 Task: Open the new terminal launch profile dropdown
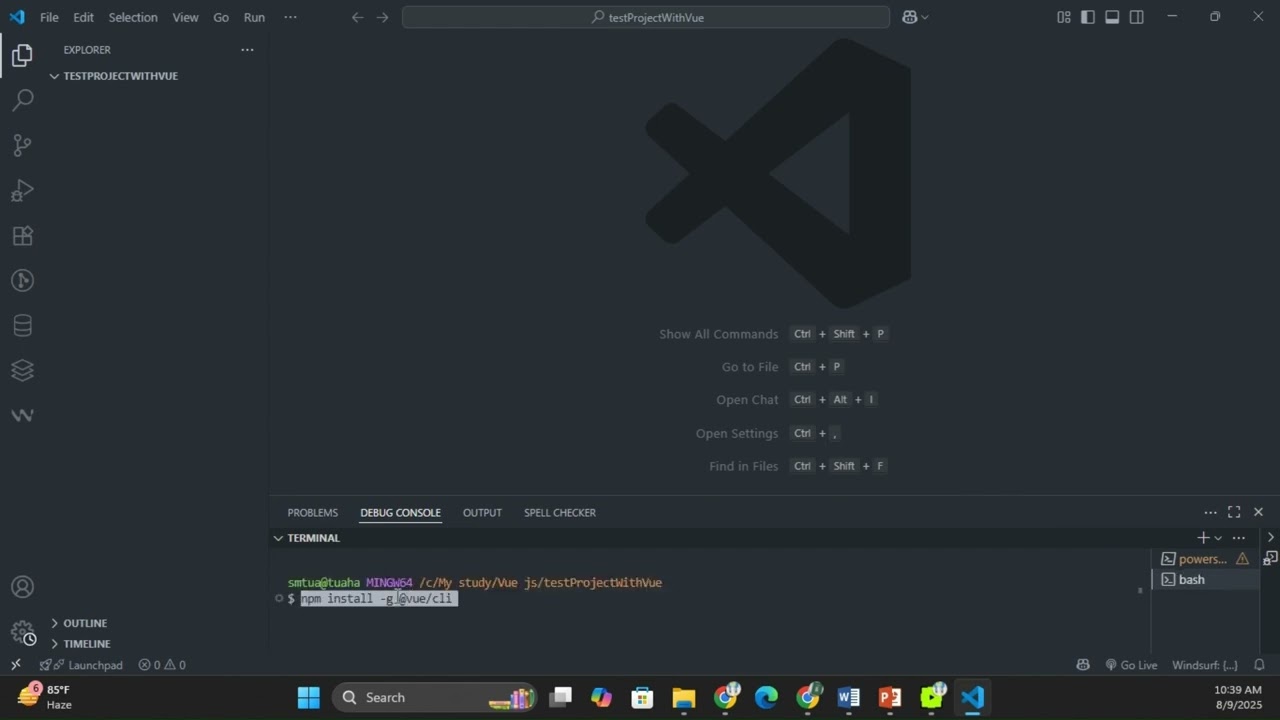(x=1218, y=538)
